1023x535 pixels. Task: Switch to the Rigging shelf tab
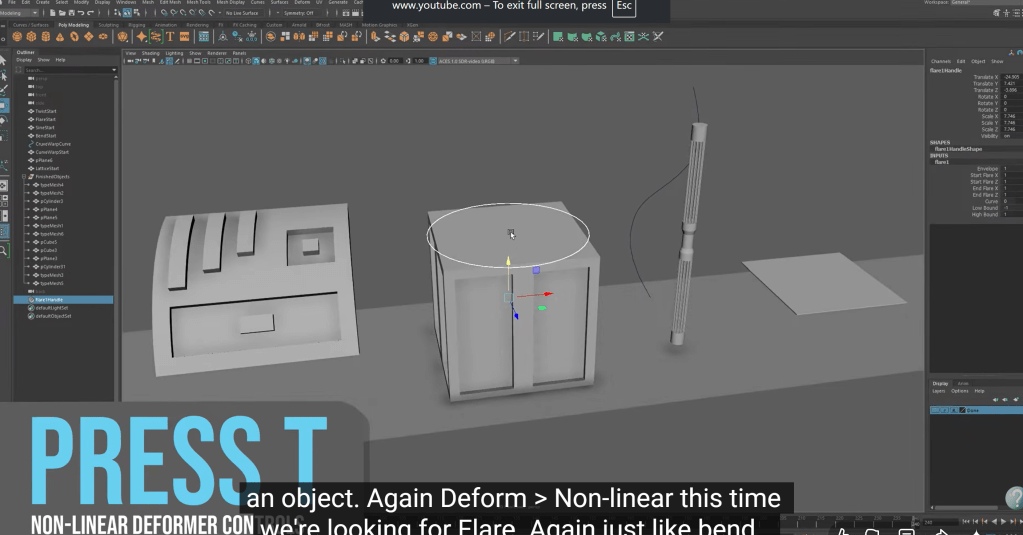tap(136, 25)
